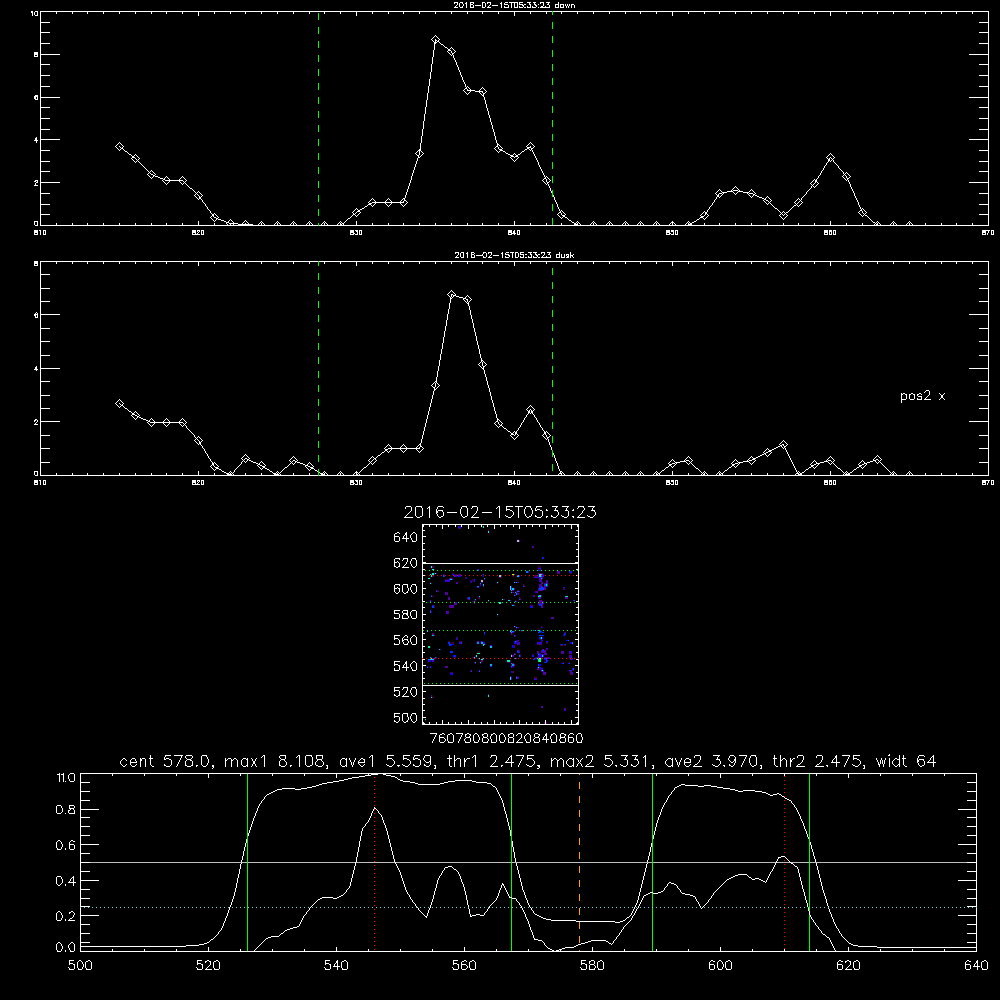The width and height of the screenshot is (1000, 1000).
Task: Click the '600' x-axis label of bottom plot
Action: pos(720,966)
